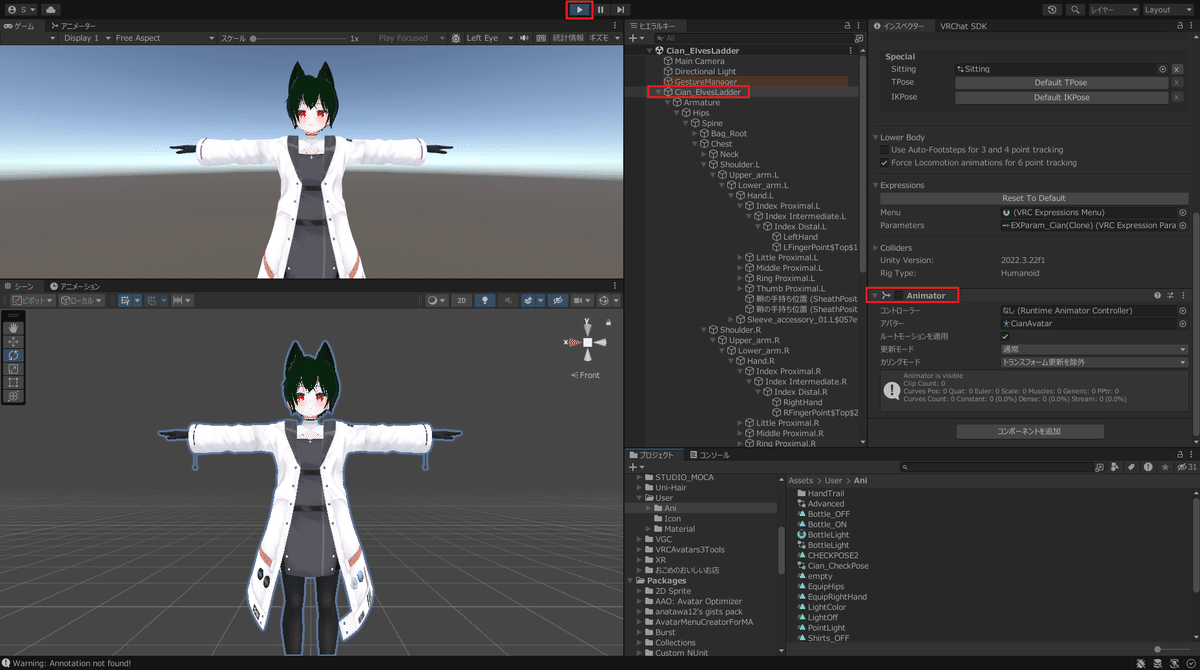Open the Left Eye camera dropdown
Viewport: 1200px width, 670px height.
tap(486, 38)
